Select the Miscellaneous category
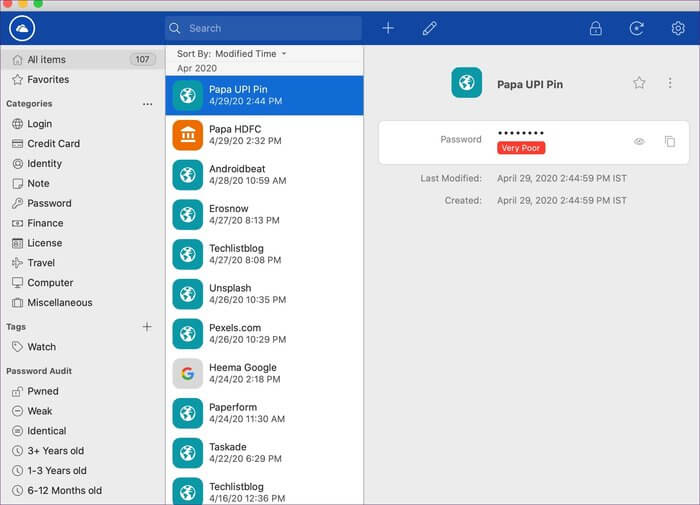The image size is (700, 505). (x=81, y=303)
